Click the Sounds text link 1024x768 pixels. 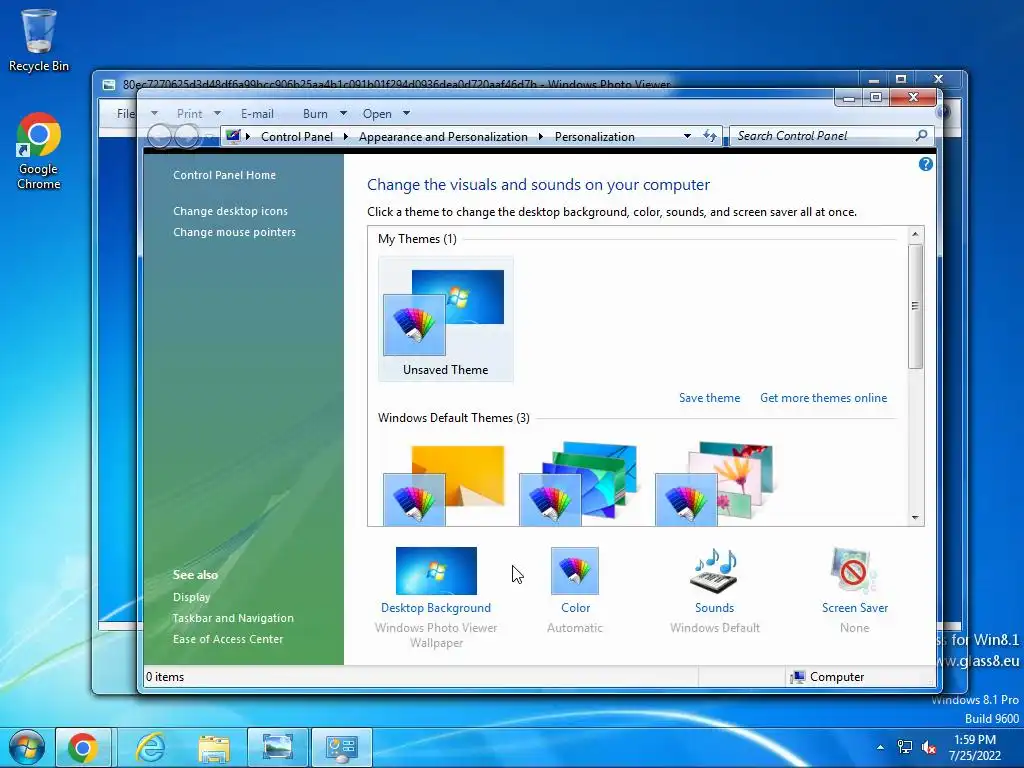tap(714, 607)
